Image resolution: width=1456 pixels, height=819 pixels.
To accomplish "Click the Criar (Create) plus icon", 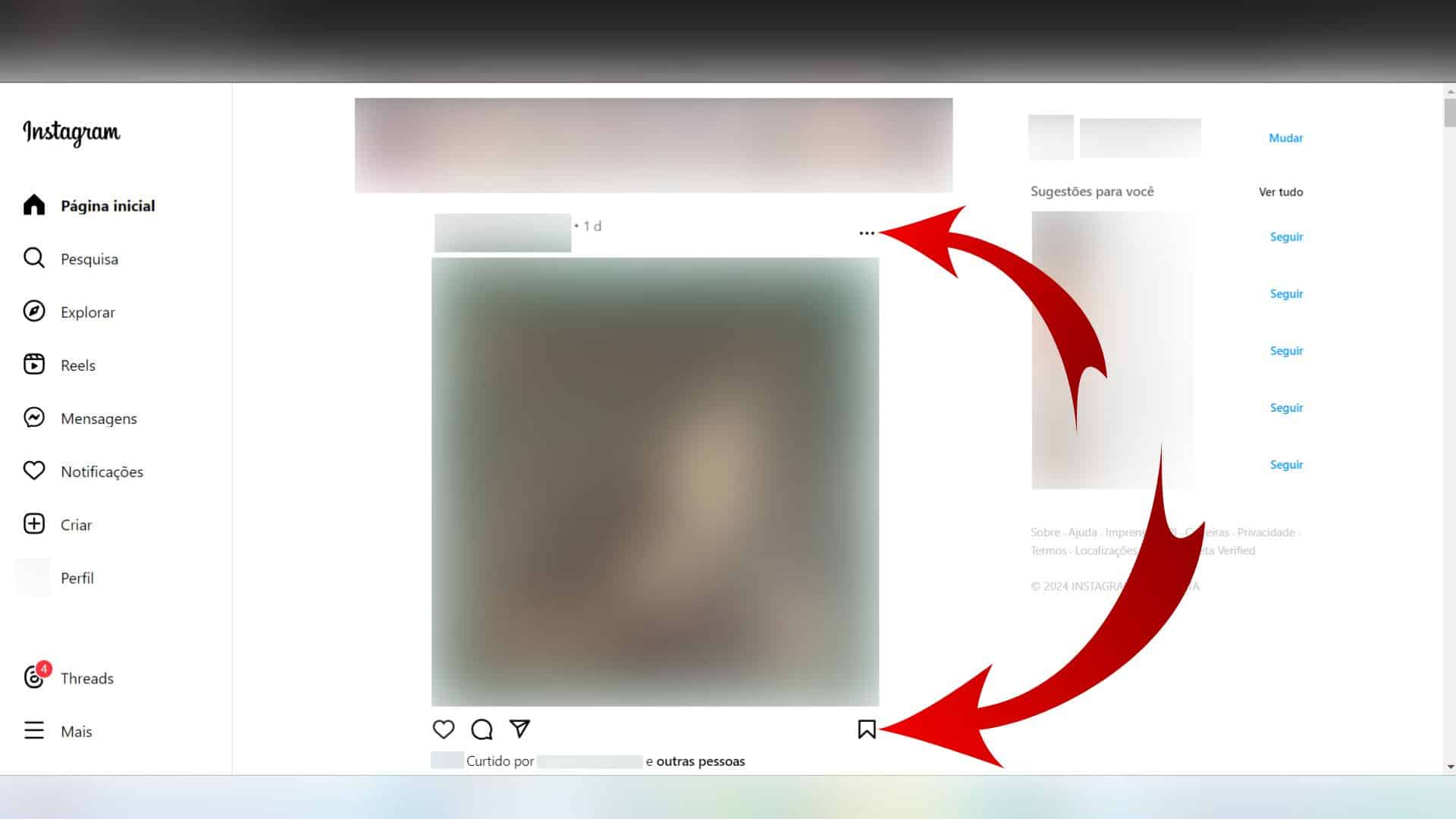I will (34, 524).
